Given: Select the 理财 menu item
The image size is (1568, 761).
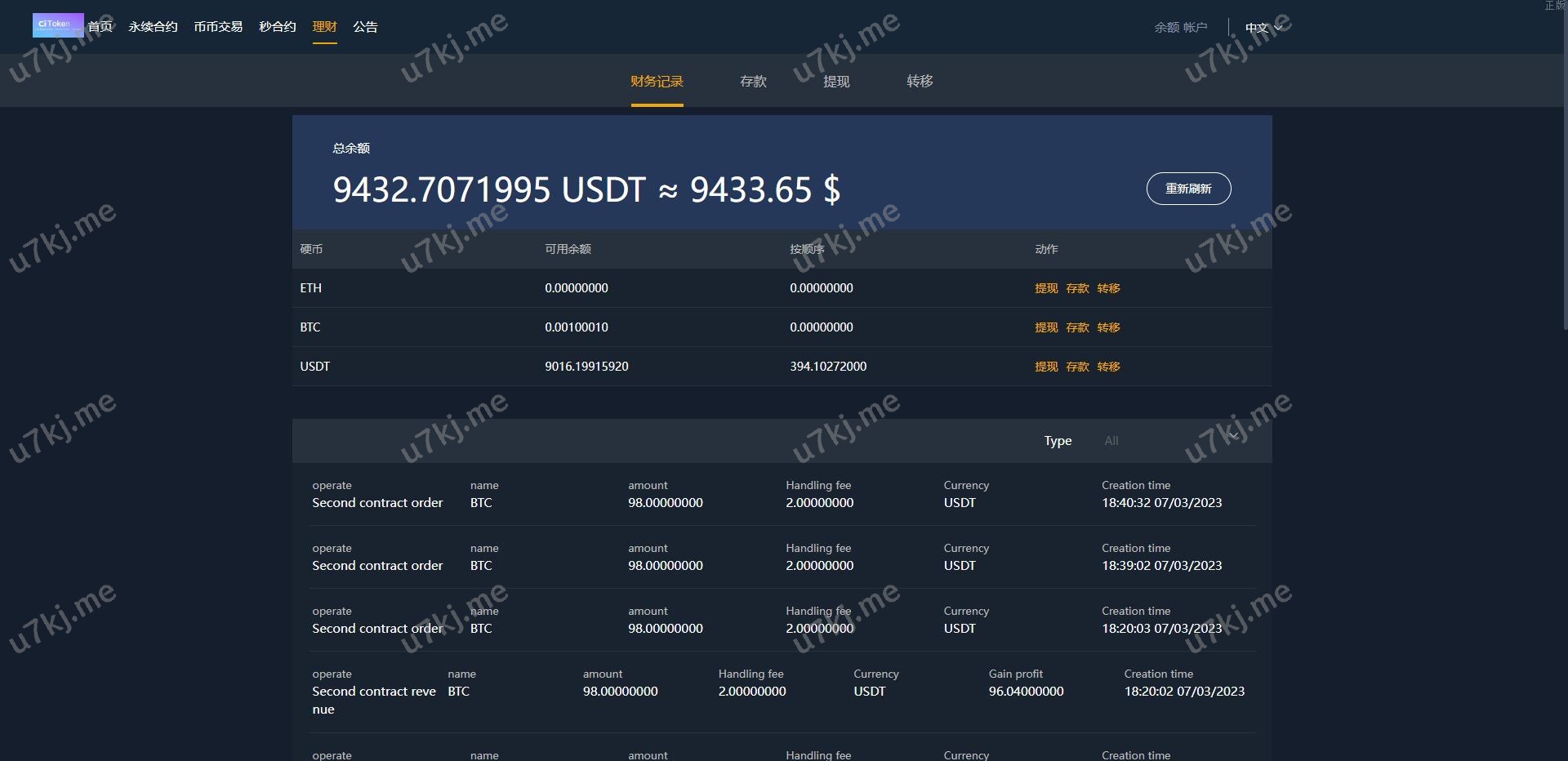Looking at the screenshot, I should tap(324, 27).
